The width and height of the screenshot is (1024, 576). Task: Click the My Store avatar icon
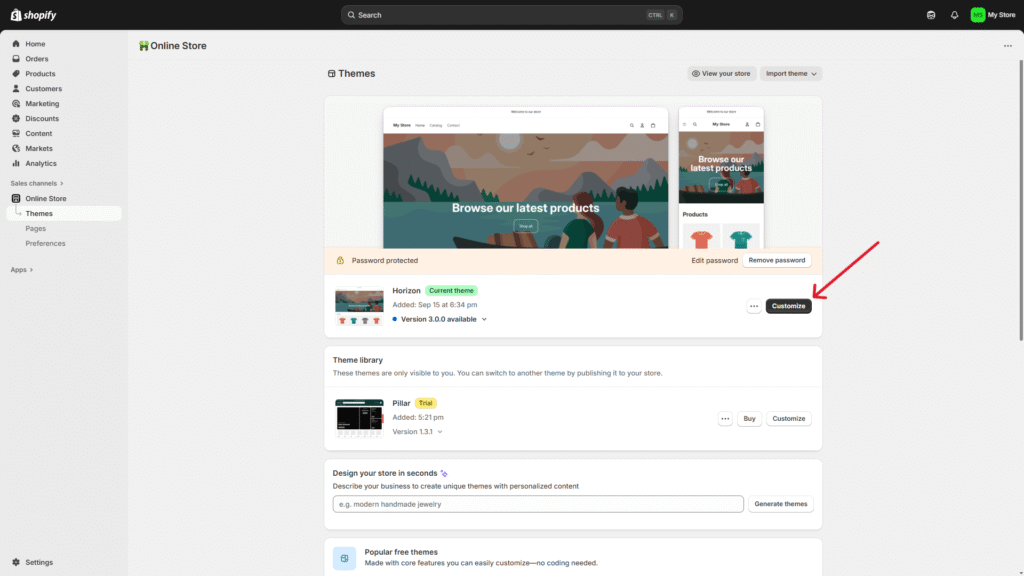[977, 15]
